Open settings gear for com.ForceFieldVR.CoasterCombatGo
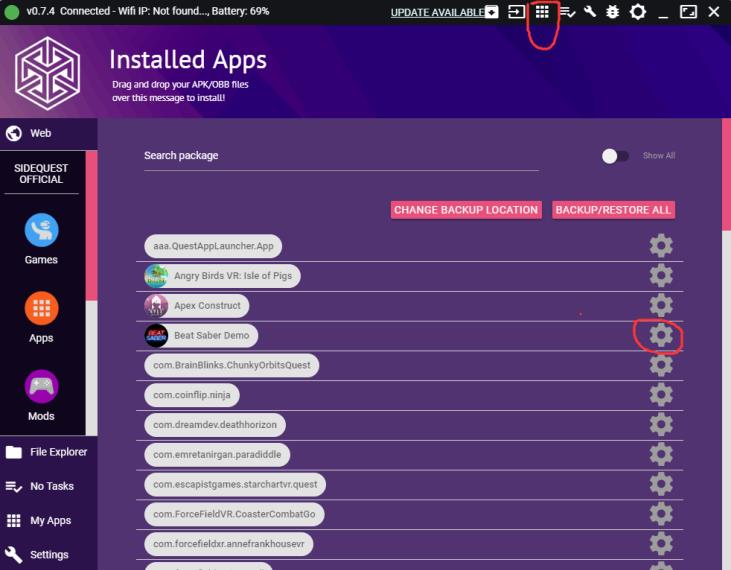The height and width of the screenshot is (570, 731). [661, 514]
